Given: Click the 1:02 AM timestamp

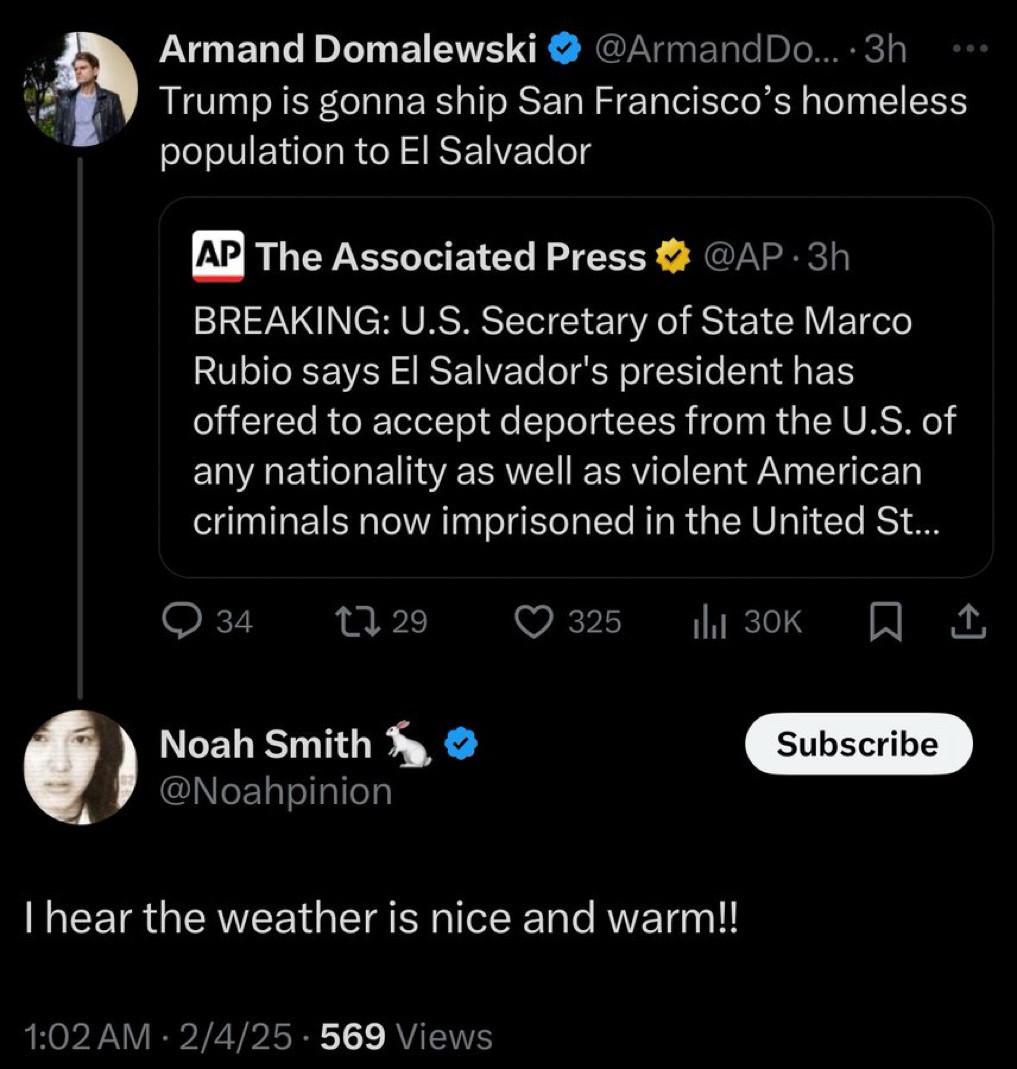Looking at the screenshot, I should (x=86, y=1036).
